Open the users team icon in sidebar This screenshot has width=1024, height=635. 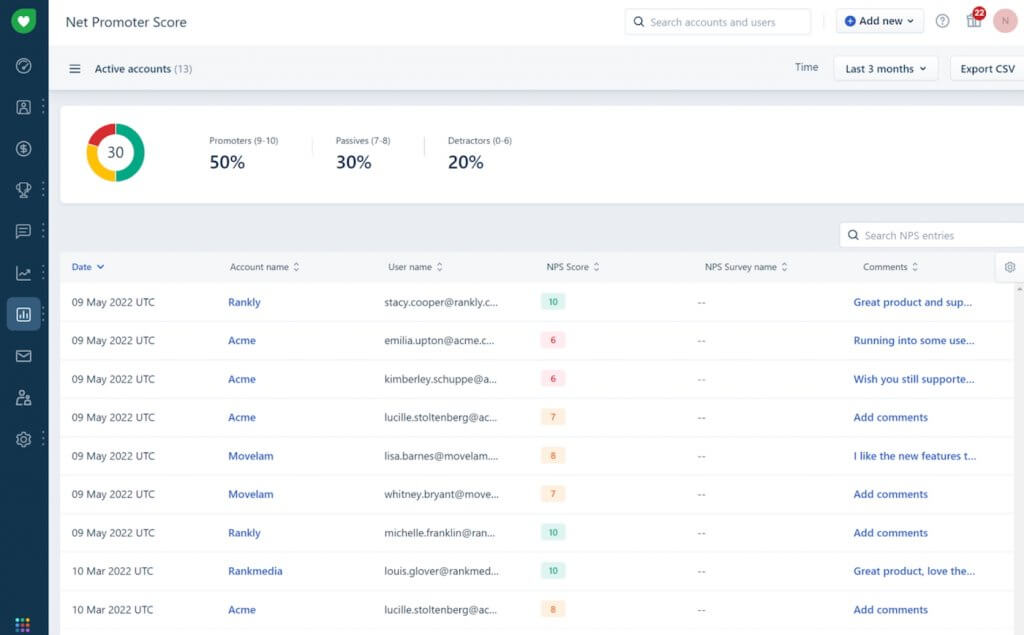(23, 397)
